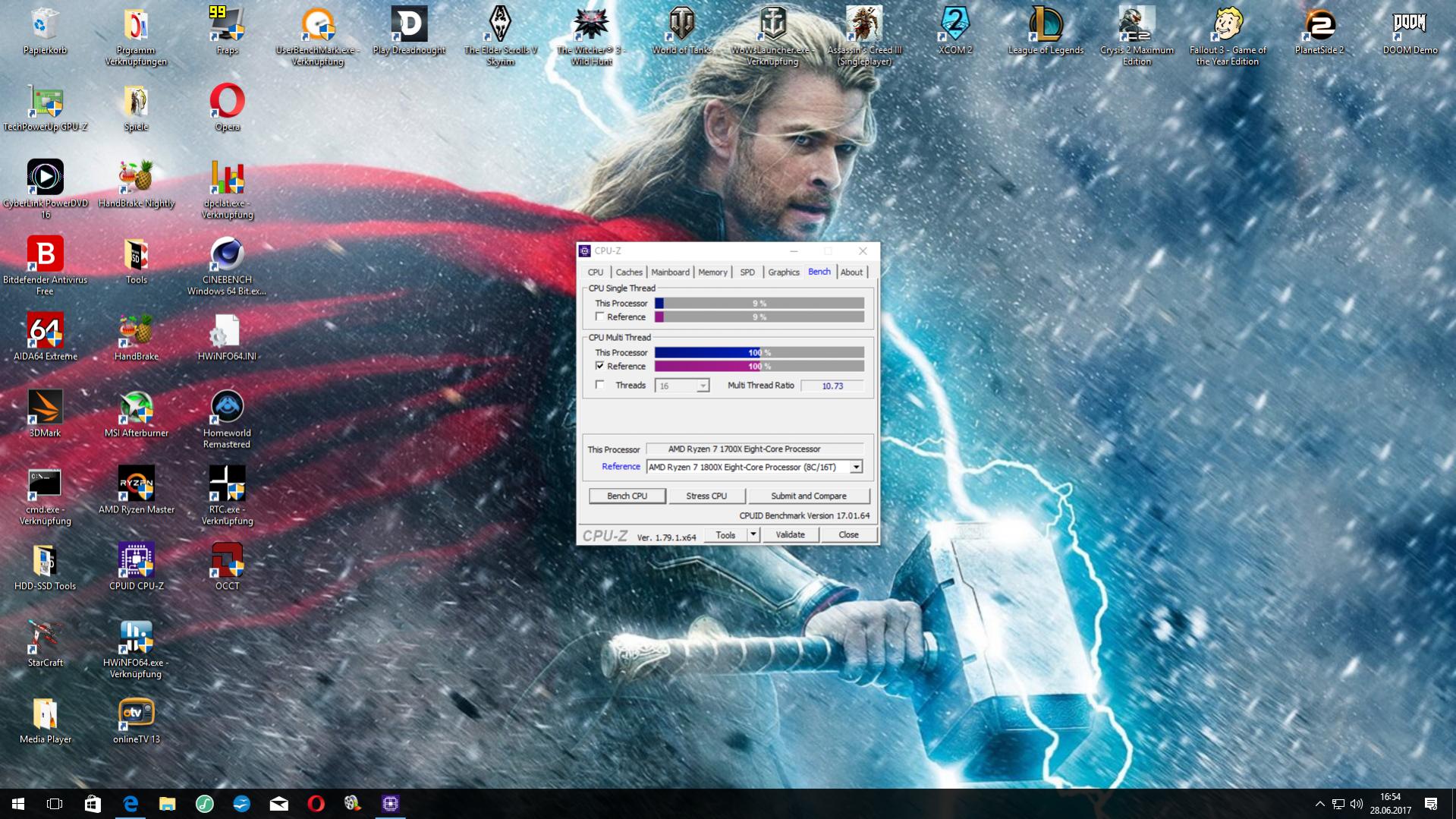The height and width of the screenshot is (819, 1456).
Task: Select the StarCraft desktop icon
Action: click(45, 643)
